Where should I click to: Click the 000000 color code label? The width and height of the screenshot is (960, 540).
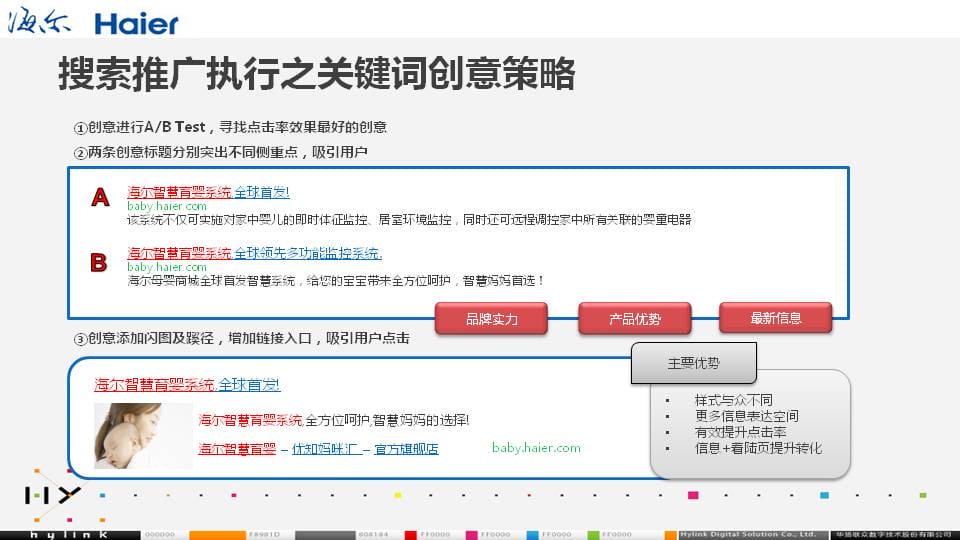click(x=160, y=534)
